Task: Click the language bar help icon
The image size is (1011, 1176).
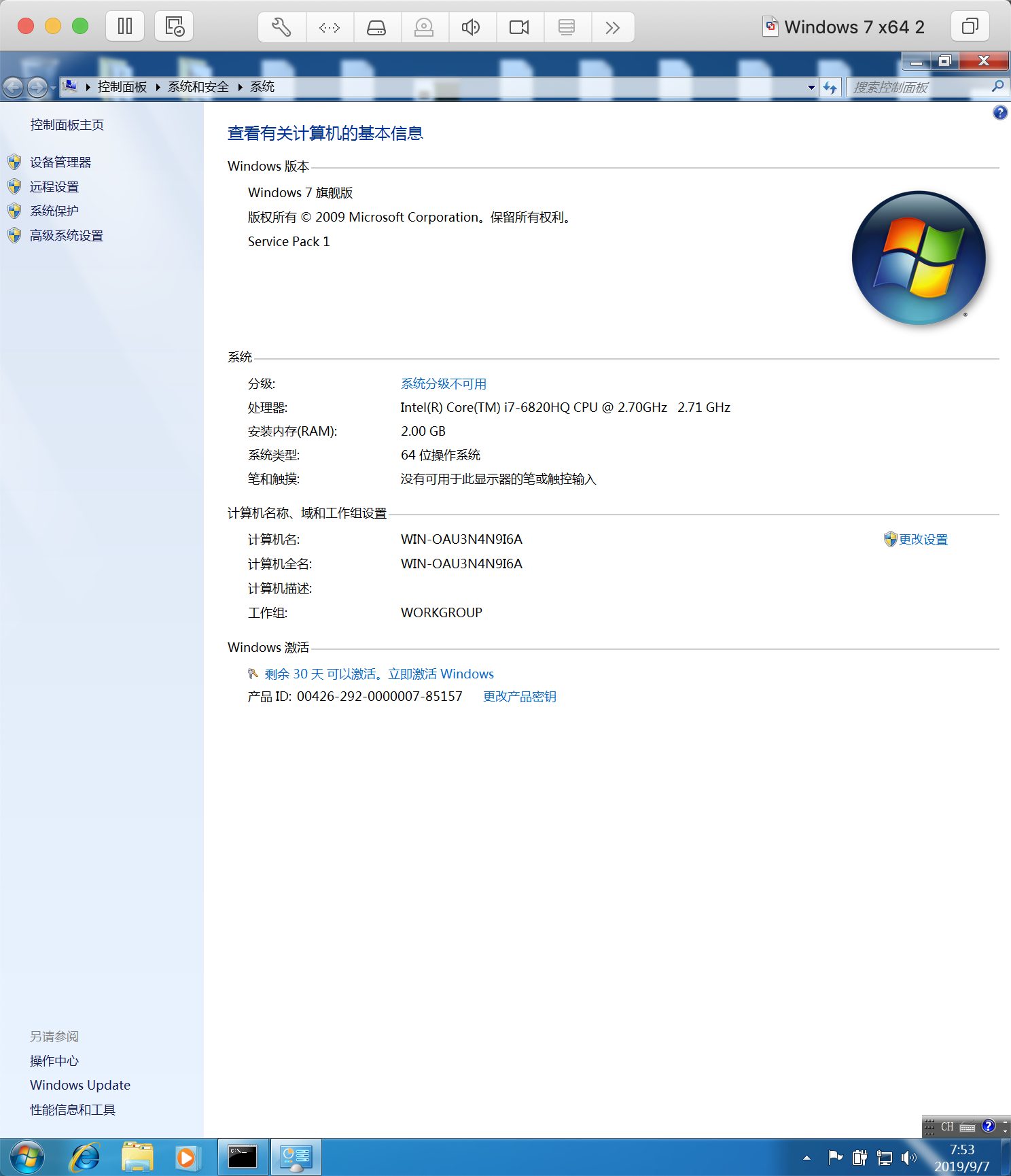Action: 989,1126
